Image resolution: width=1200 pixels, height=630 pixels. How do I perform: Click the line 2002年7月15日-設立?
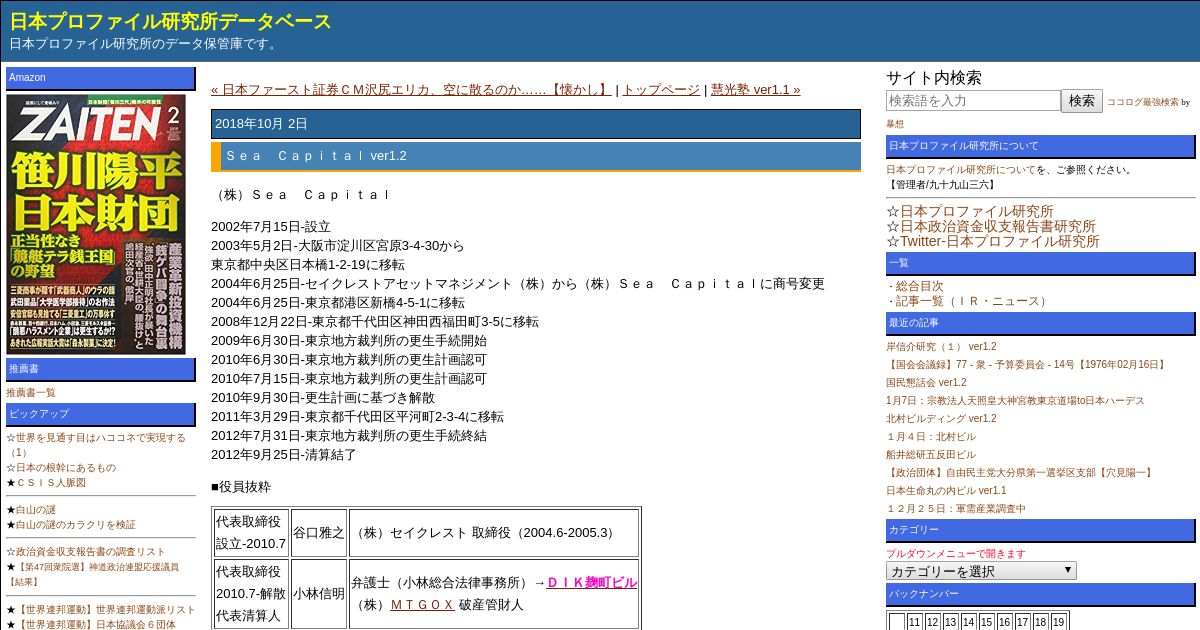pyautogui.click(x=271, y=227)
